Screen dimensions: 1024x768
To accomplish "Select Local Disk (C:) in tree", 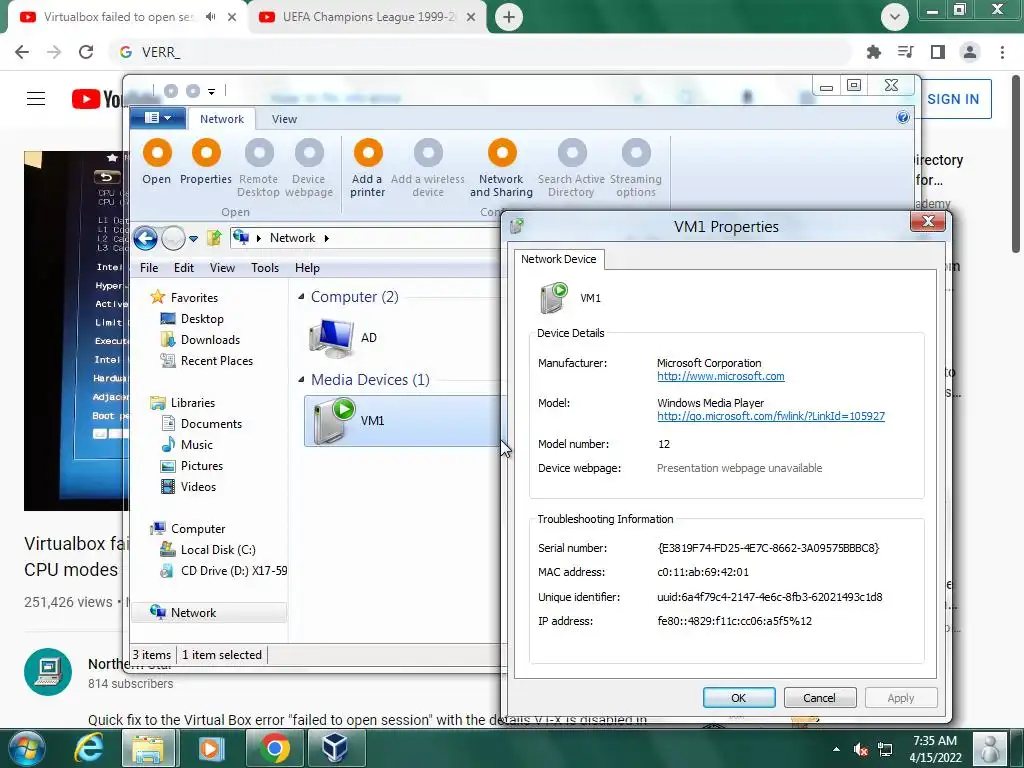I will click(x=217, y=550).
